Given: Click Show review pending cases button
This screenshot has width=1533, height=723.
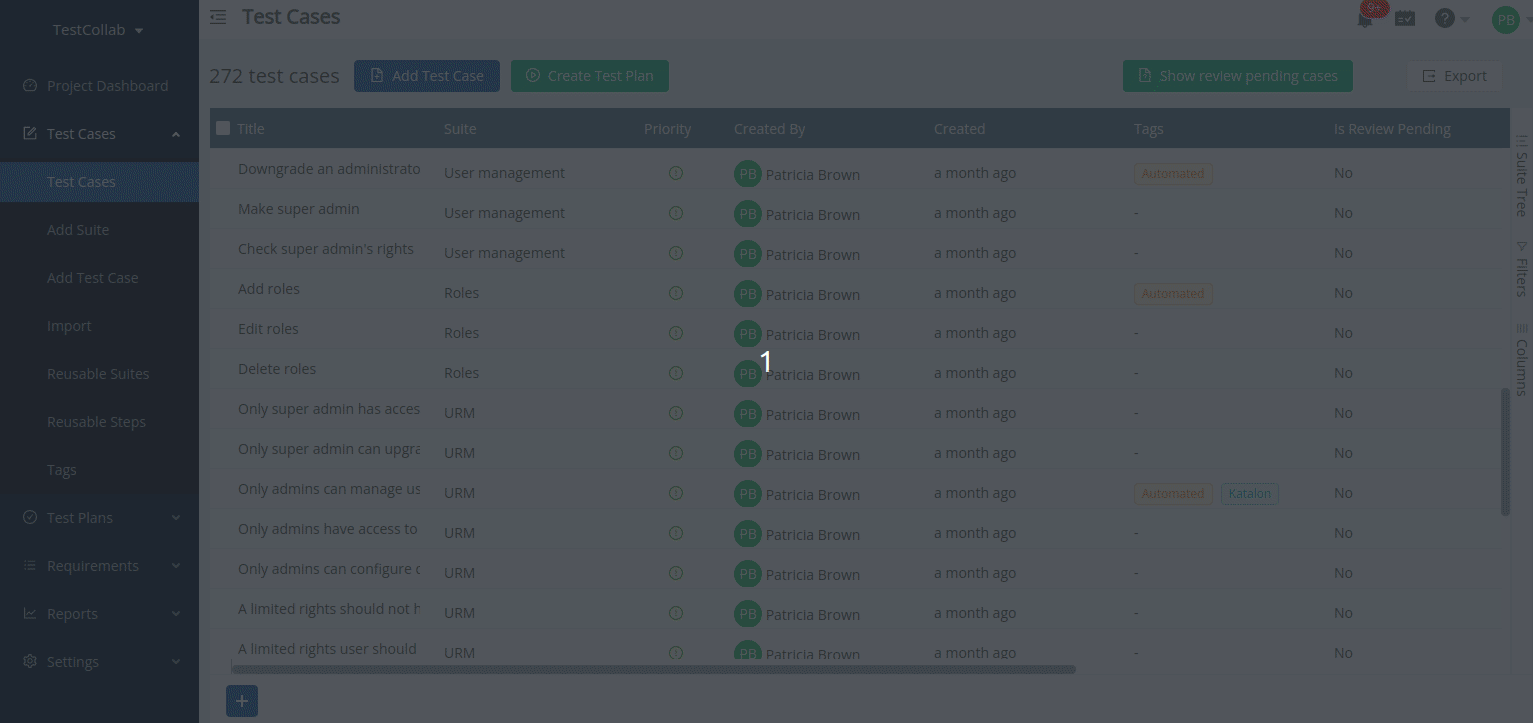Looking at the screenshot, I should point(1238,76).
